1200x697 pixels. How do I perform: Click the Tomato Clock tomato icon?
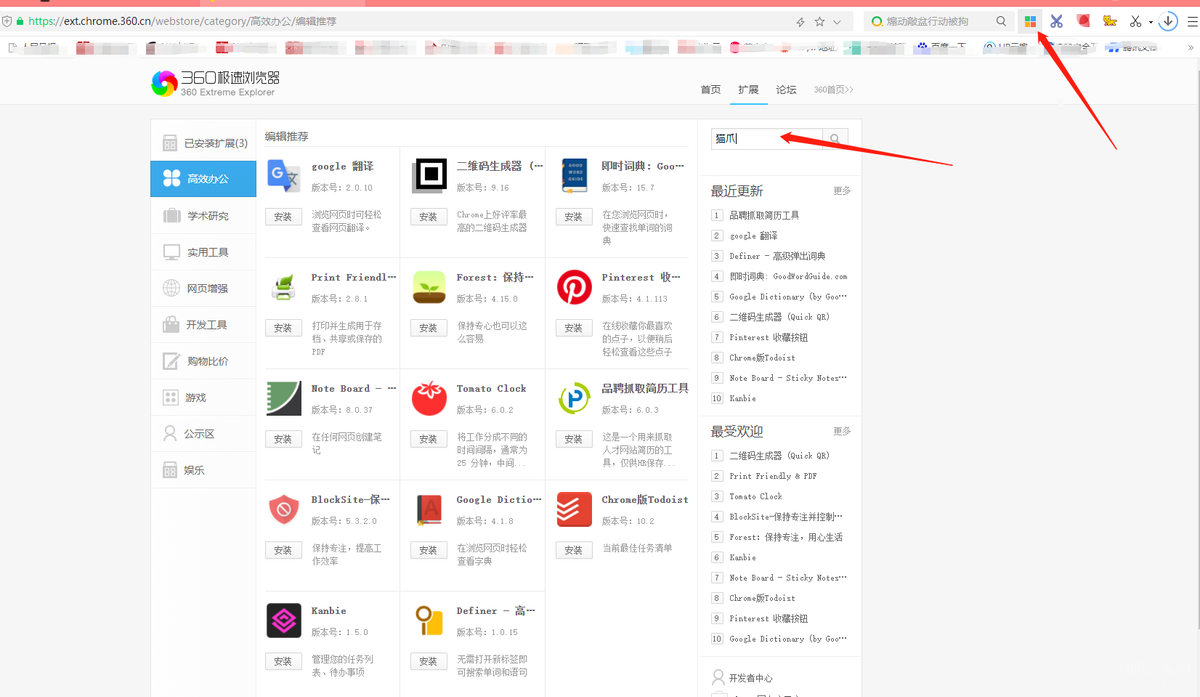point(429,398)
